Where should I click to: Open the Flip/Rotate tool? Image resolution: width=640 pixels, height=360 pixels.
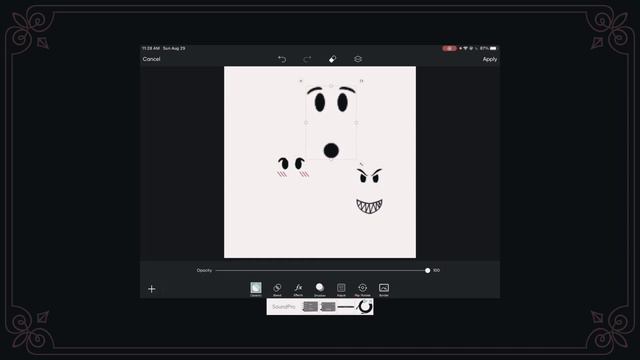[x=362, y=289]
